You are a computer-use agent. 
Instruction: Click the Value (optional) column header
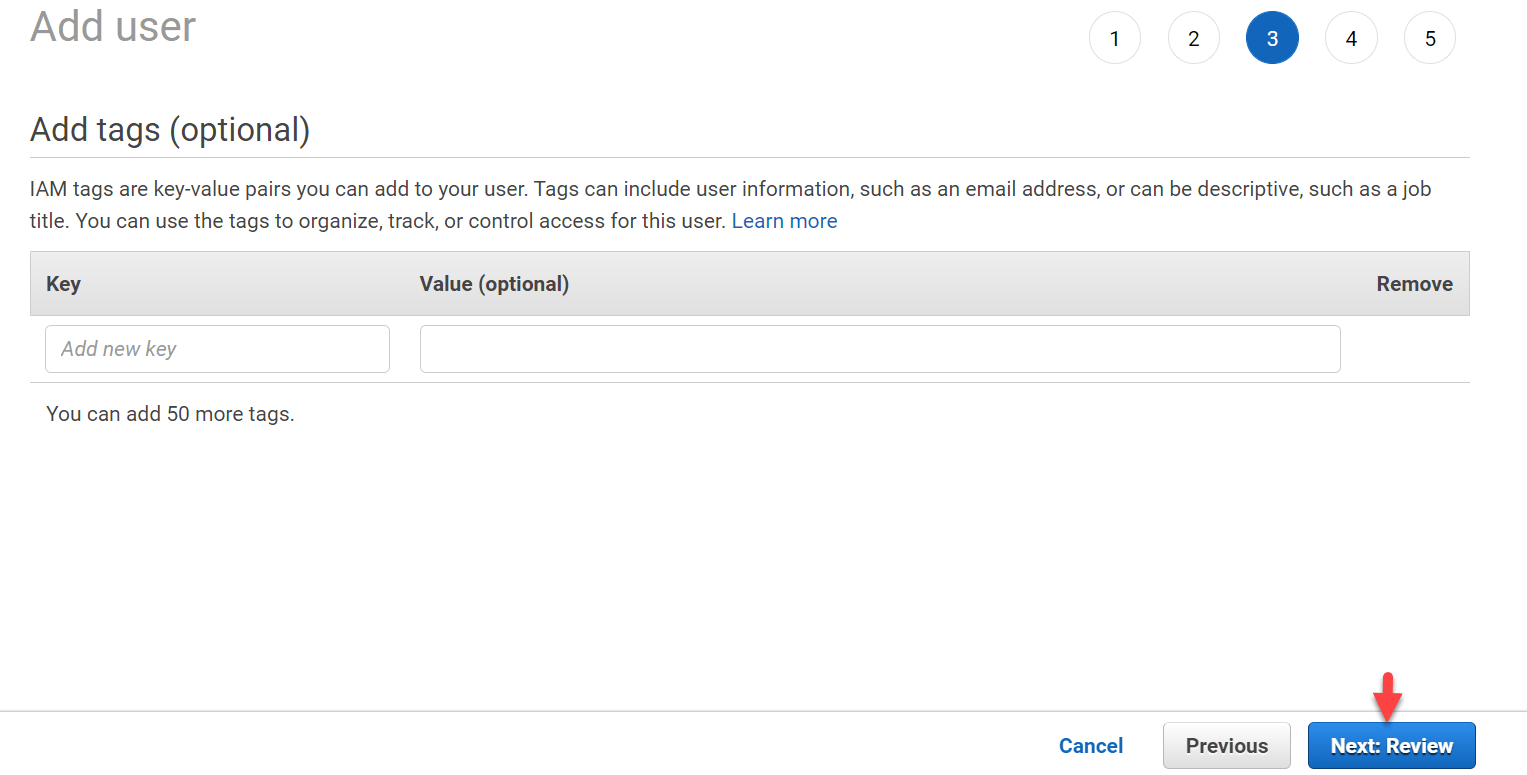tap(494, 284)
